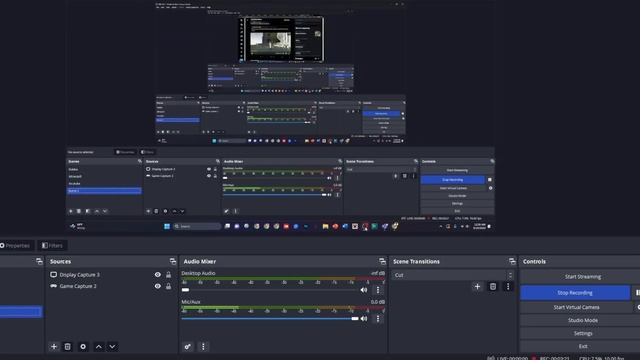
Task: Click the Desktop Audio level meter
Action: pos(283,280)
